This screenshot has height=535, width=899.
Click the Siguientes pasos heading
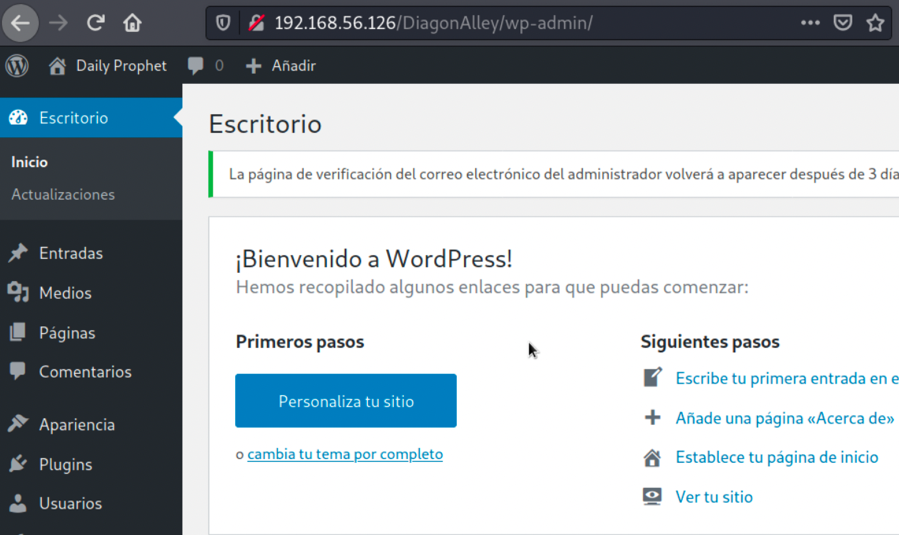[710, 342]
